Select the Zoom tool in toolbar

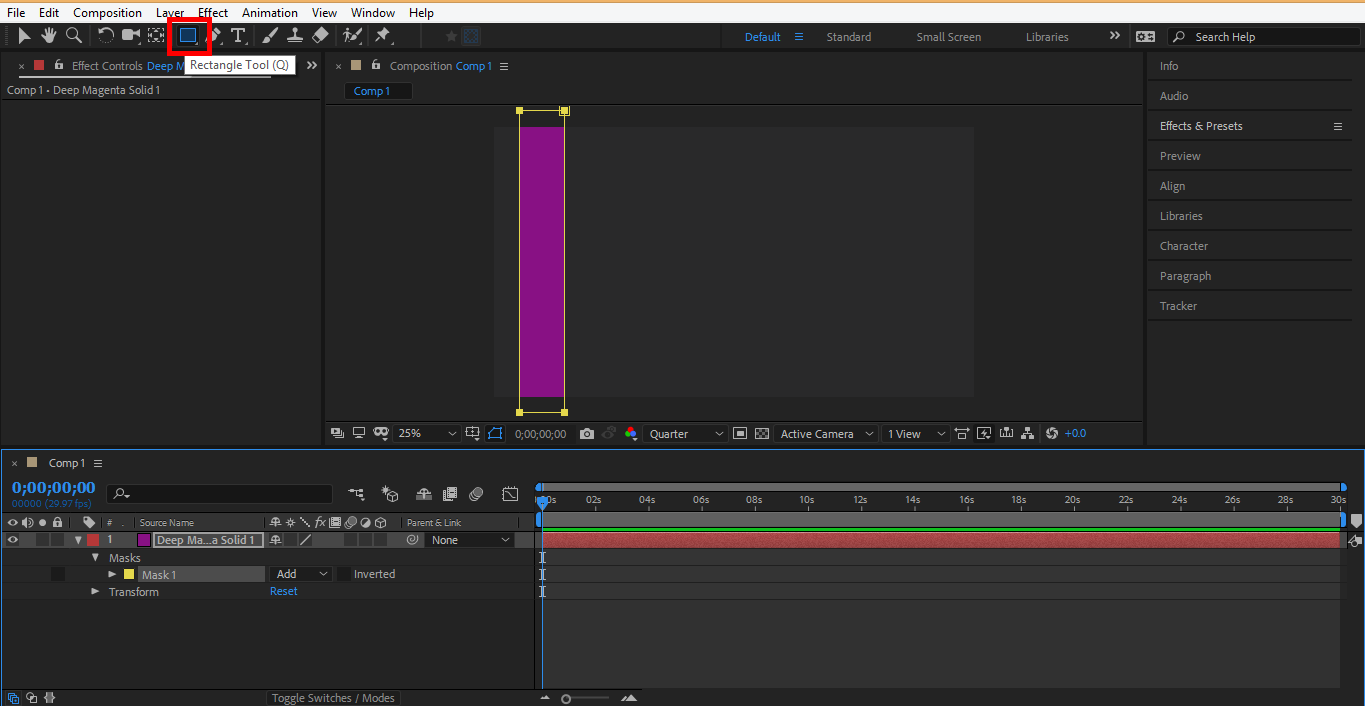[74, 36]
